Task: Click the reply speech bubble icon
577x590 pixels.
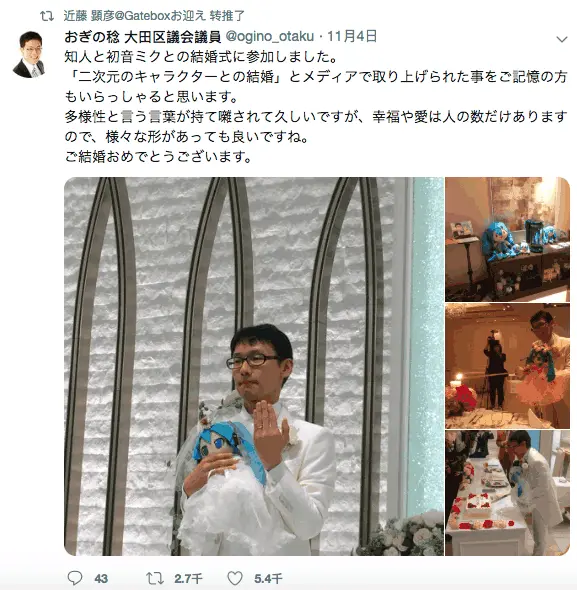Action: [x=75, y=578]
